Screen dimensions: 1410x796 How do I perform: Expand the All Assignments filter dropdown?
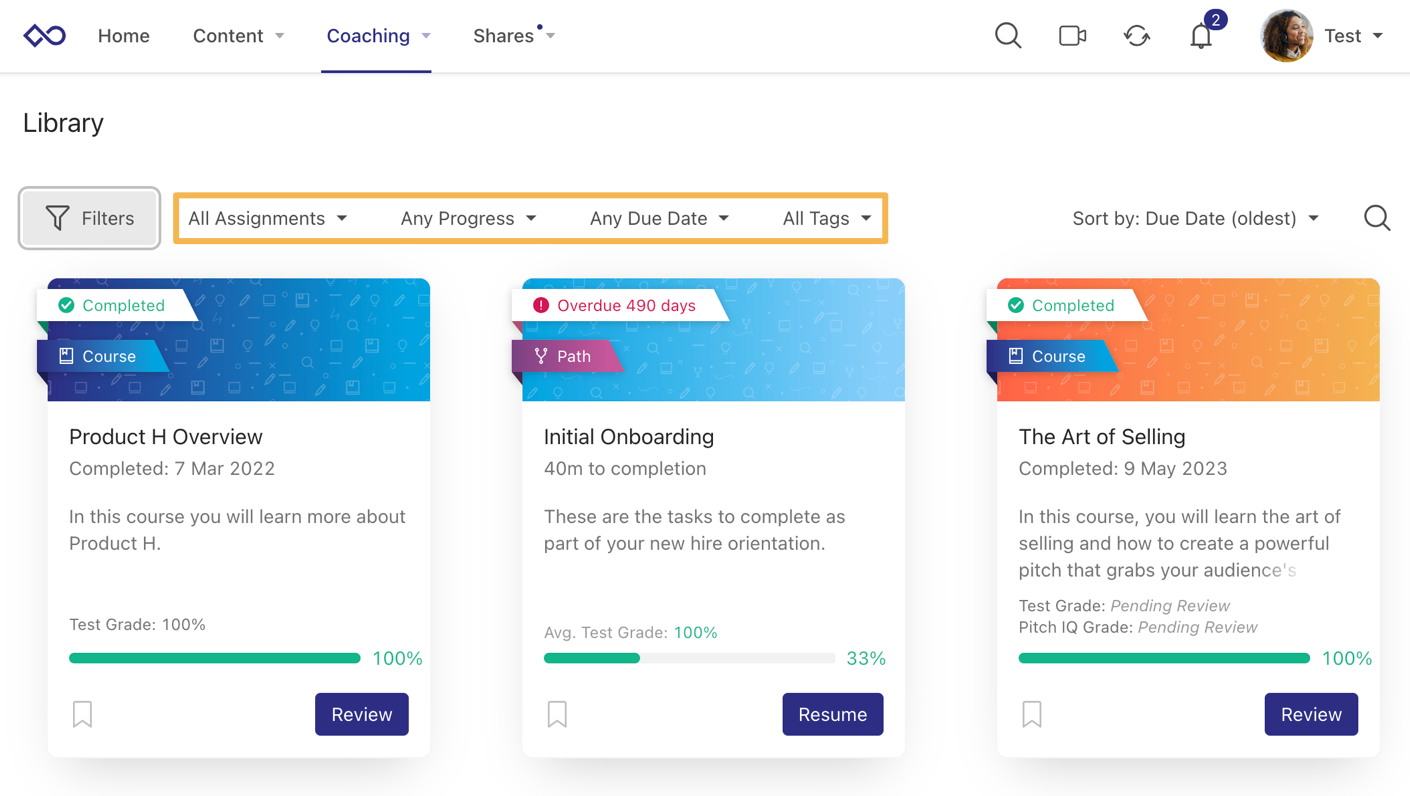tap(268, 218)
